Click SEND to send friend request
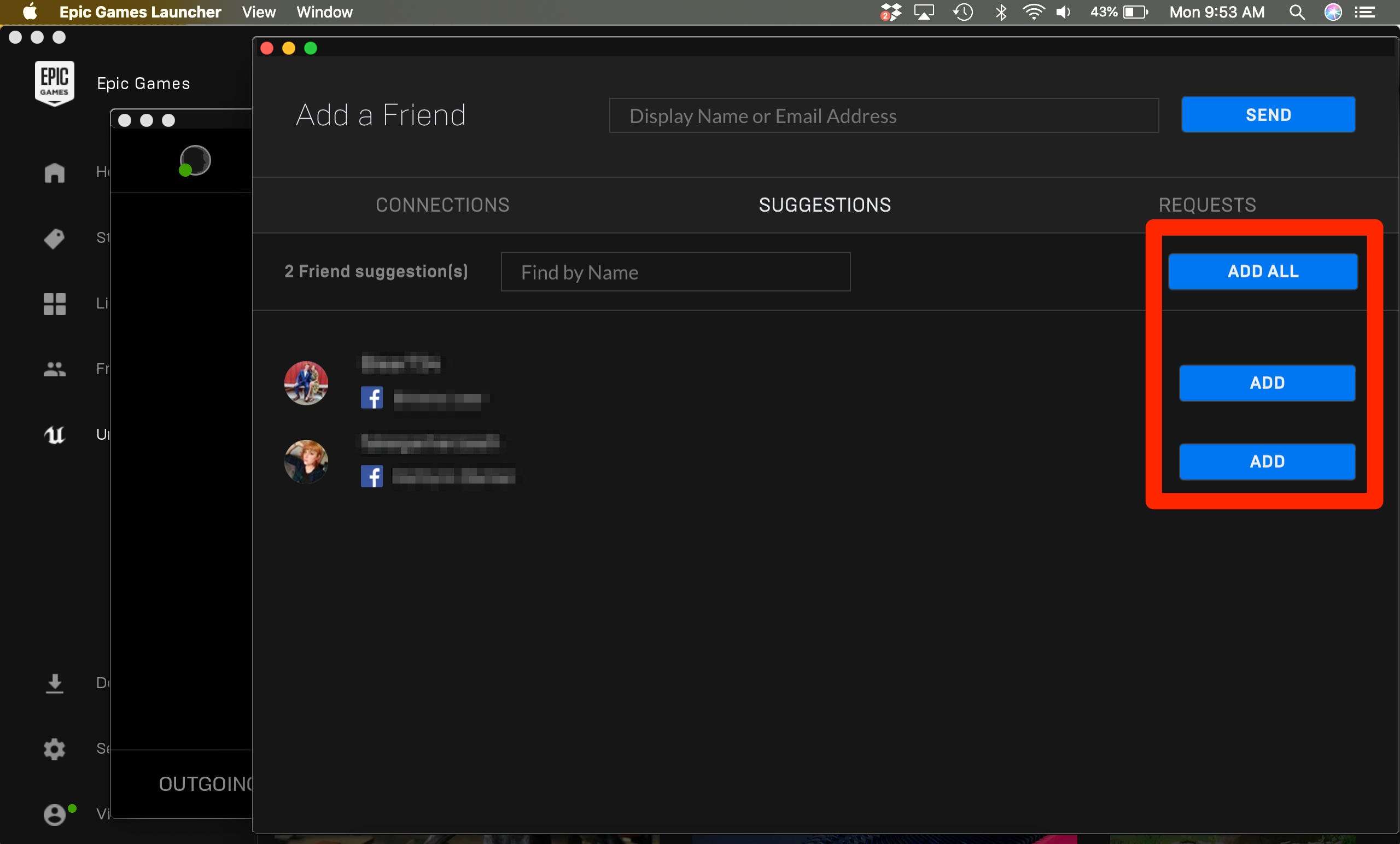Screen dimensions: 1400x844 (1268, 113)
